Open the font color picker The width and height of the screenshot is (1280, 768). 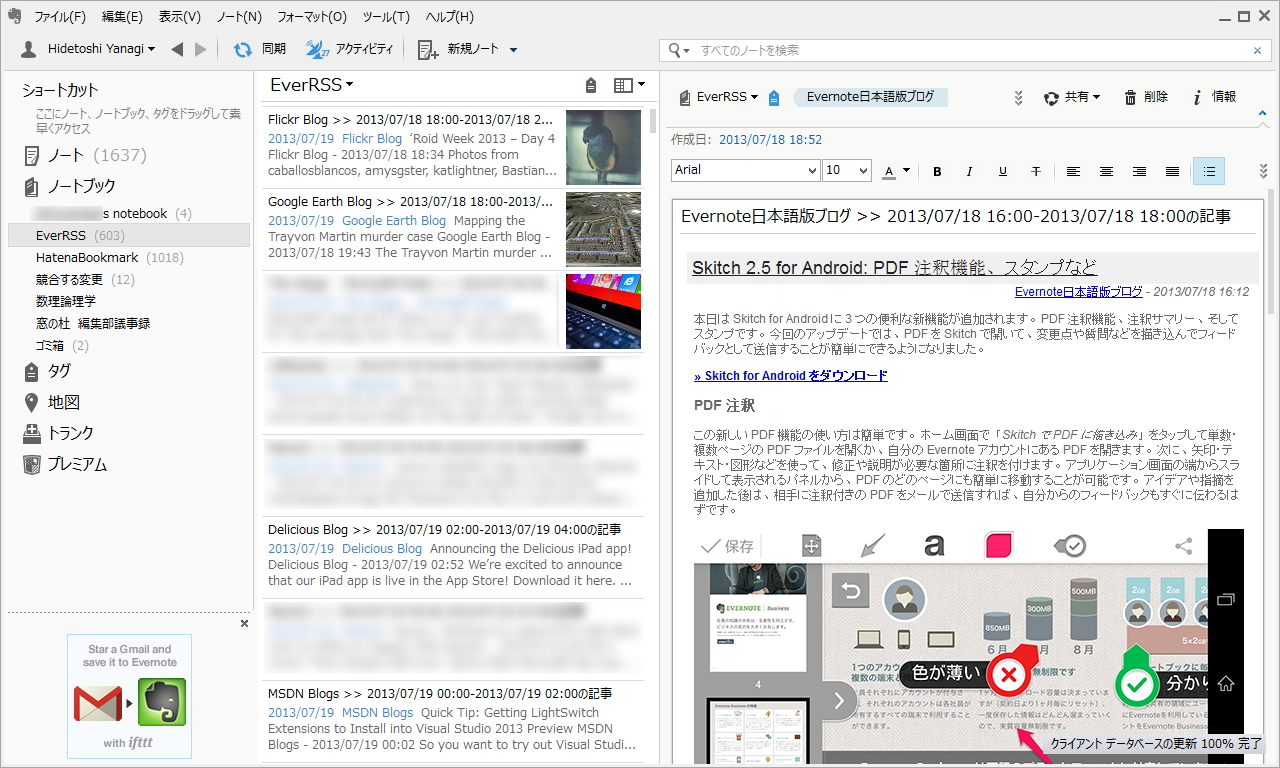pos(895,170)
